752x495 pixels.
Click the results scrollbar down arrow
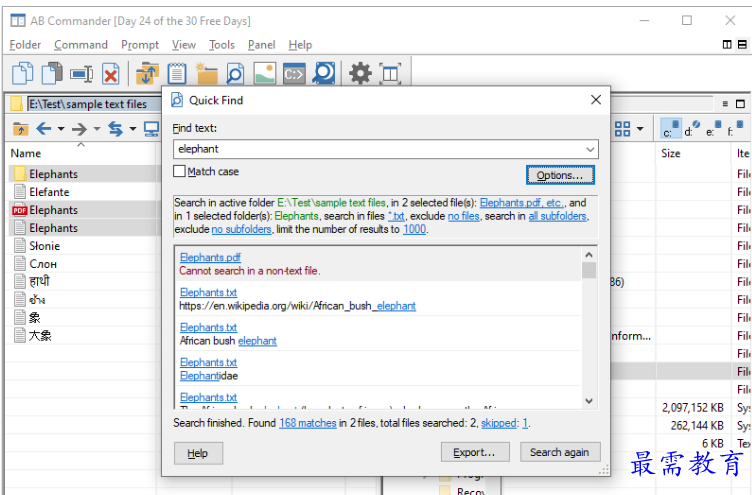tap(589, 401)
